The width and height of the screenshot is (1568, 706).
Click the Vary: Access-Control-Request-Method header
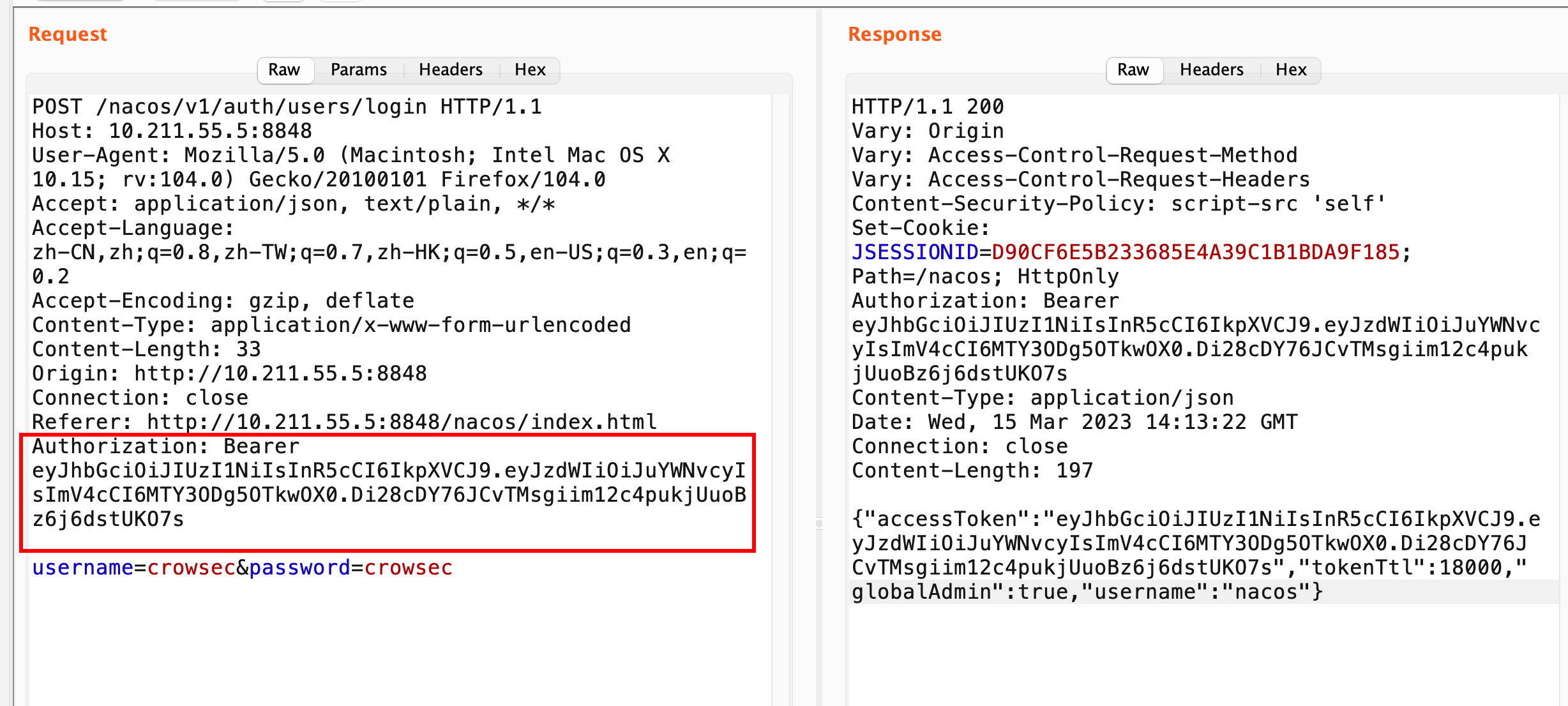click(x=1074, y=155)
